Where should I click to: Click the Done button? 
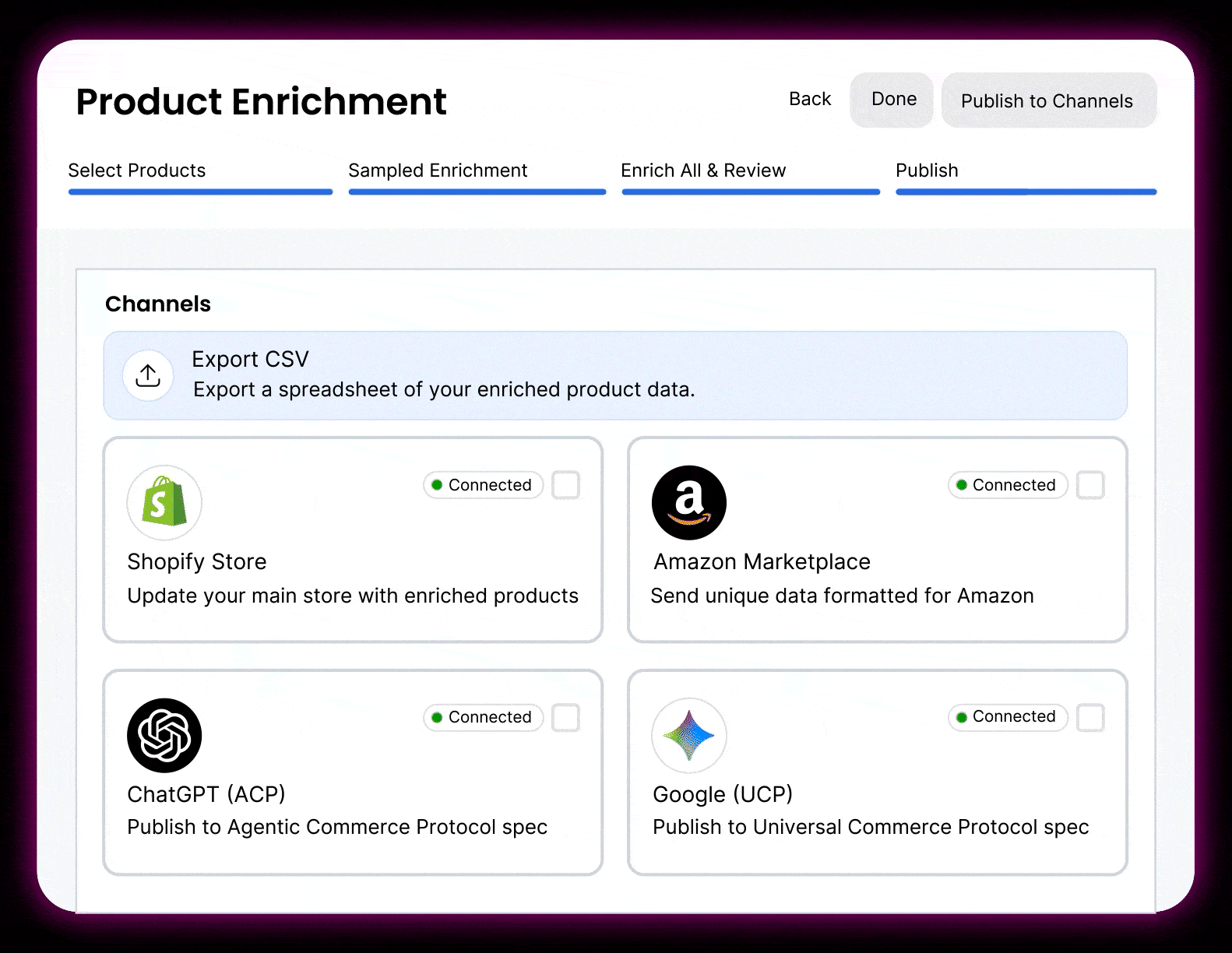tap(892, 100)
